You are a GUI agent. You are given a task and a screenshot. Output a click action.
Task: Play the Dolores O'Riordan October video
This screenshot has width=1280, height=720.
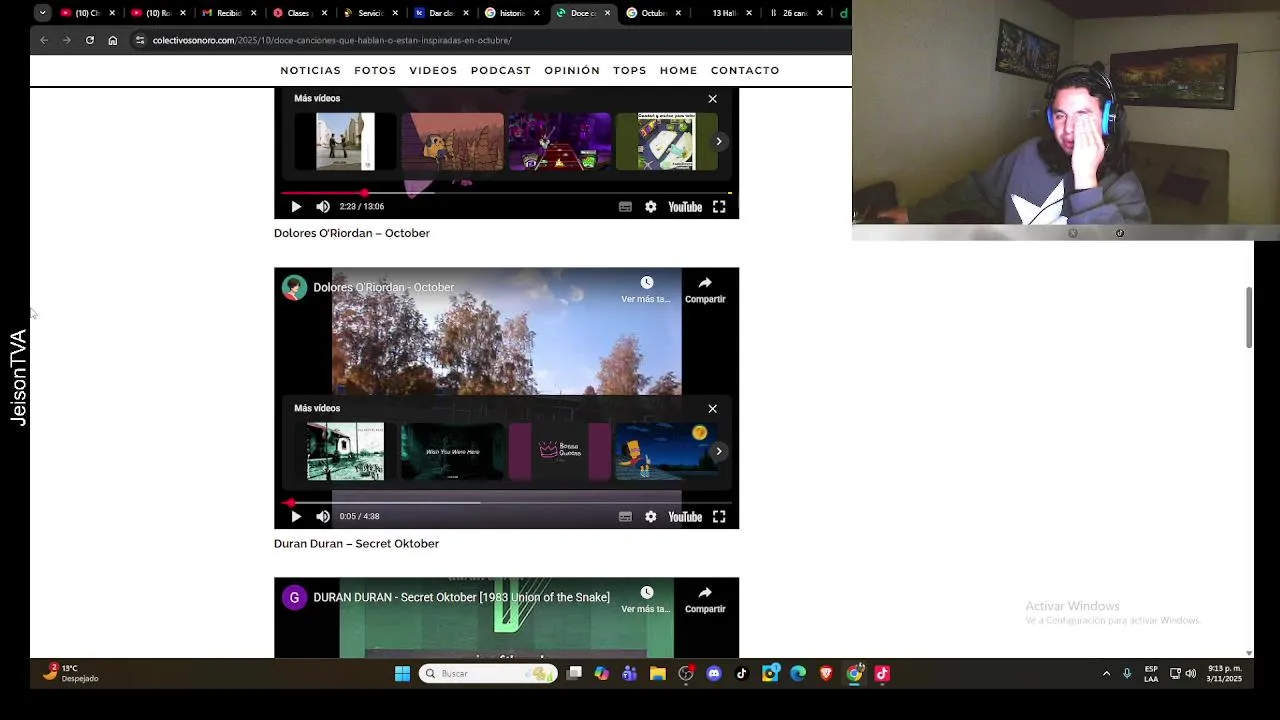pos(296,517)
